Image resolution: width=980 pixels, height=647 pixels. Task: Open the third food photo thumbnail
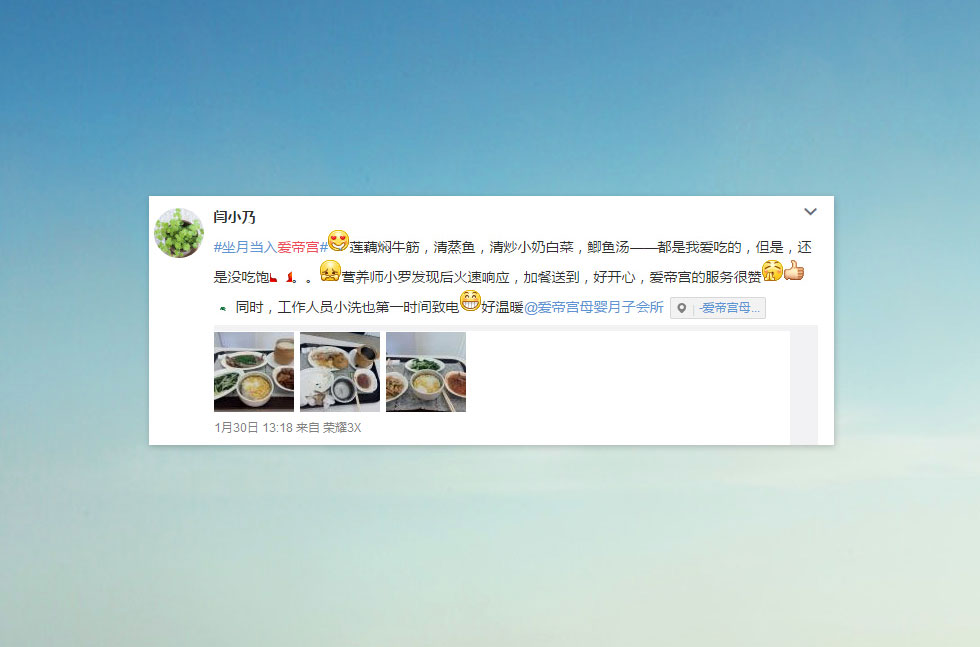(x=426, y=372)
